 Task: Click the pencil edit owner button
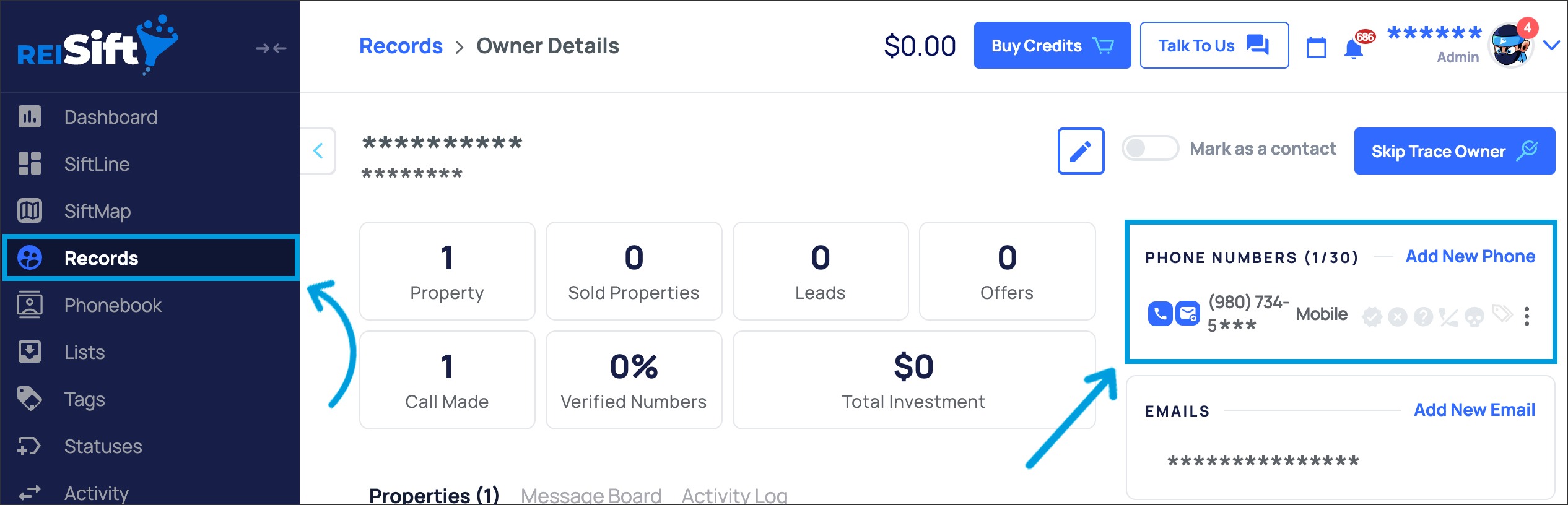[x=1081, y=151]
